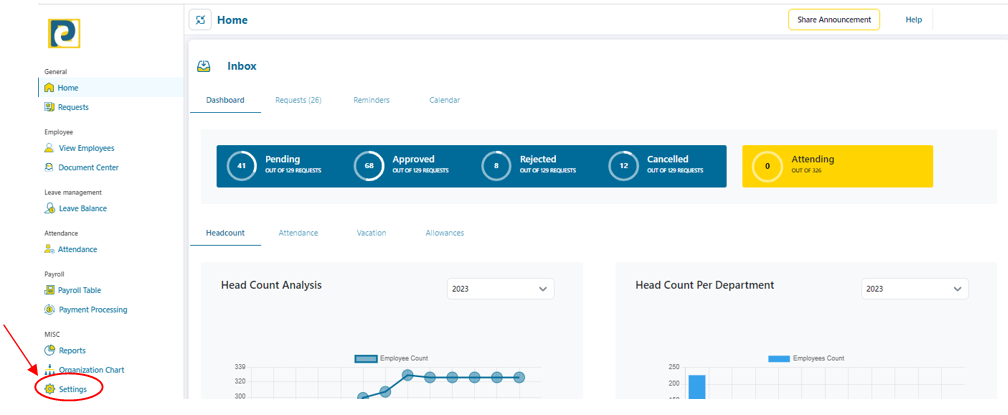The image size is (1008, 415).
Task: Click the Home icon in sidebar
Action: [49, 88]
